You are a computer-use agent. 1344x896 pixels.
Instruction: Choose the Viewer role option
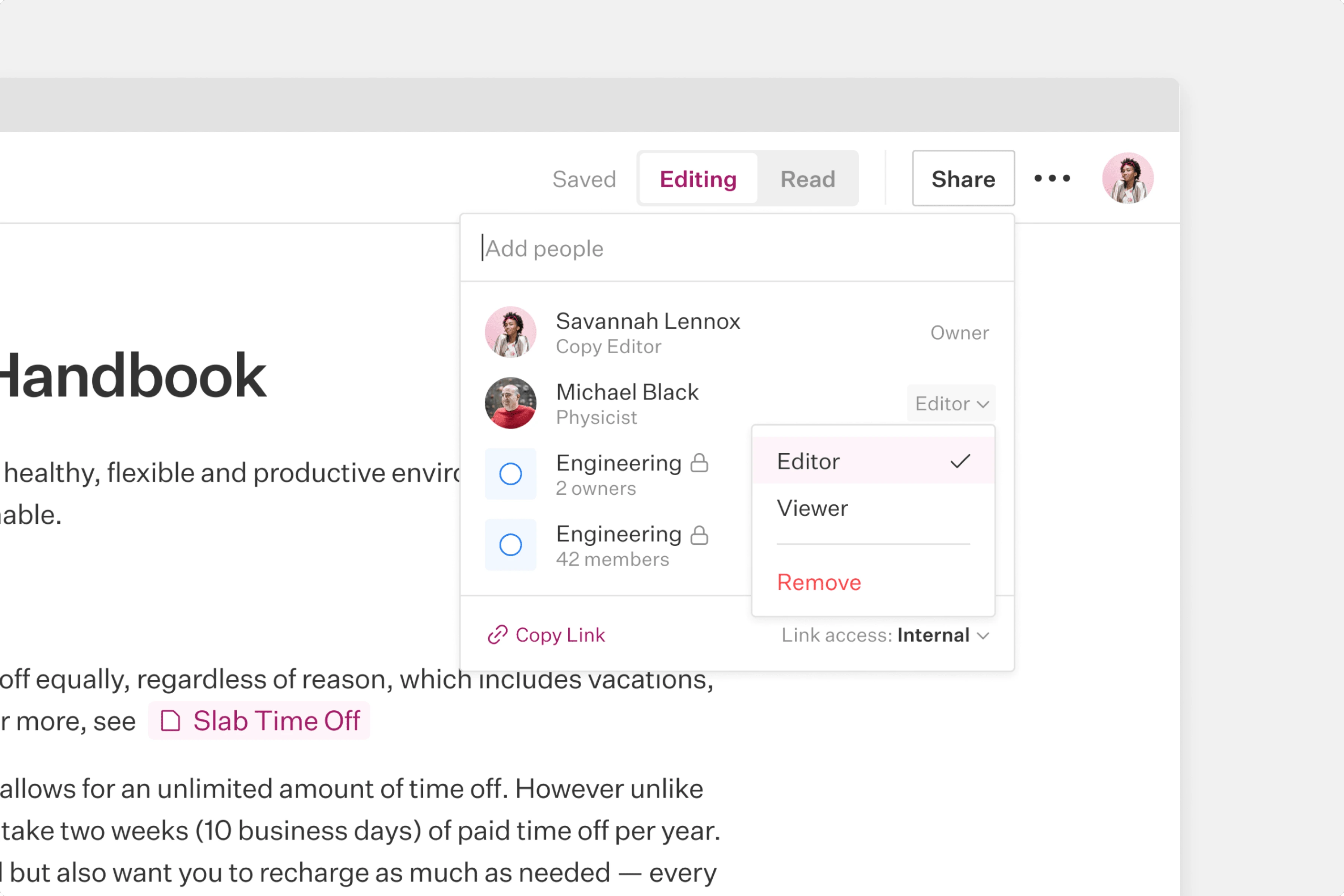click(873, 508)
